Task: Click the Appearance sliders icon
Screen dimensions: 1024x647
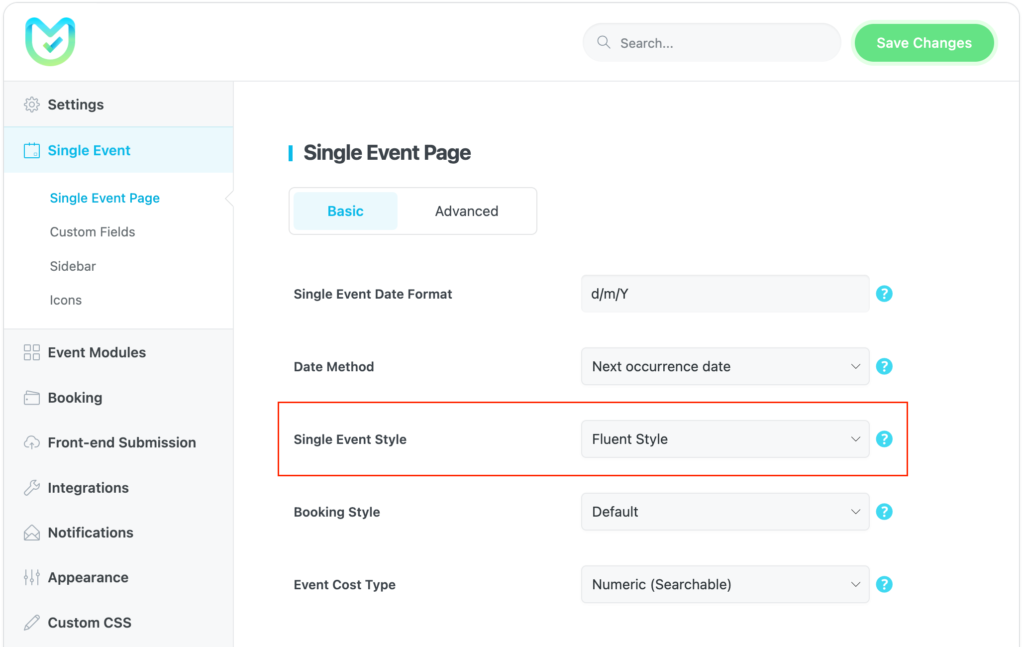Action: (x=30, y=577)
